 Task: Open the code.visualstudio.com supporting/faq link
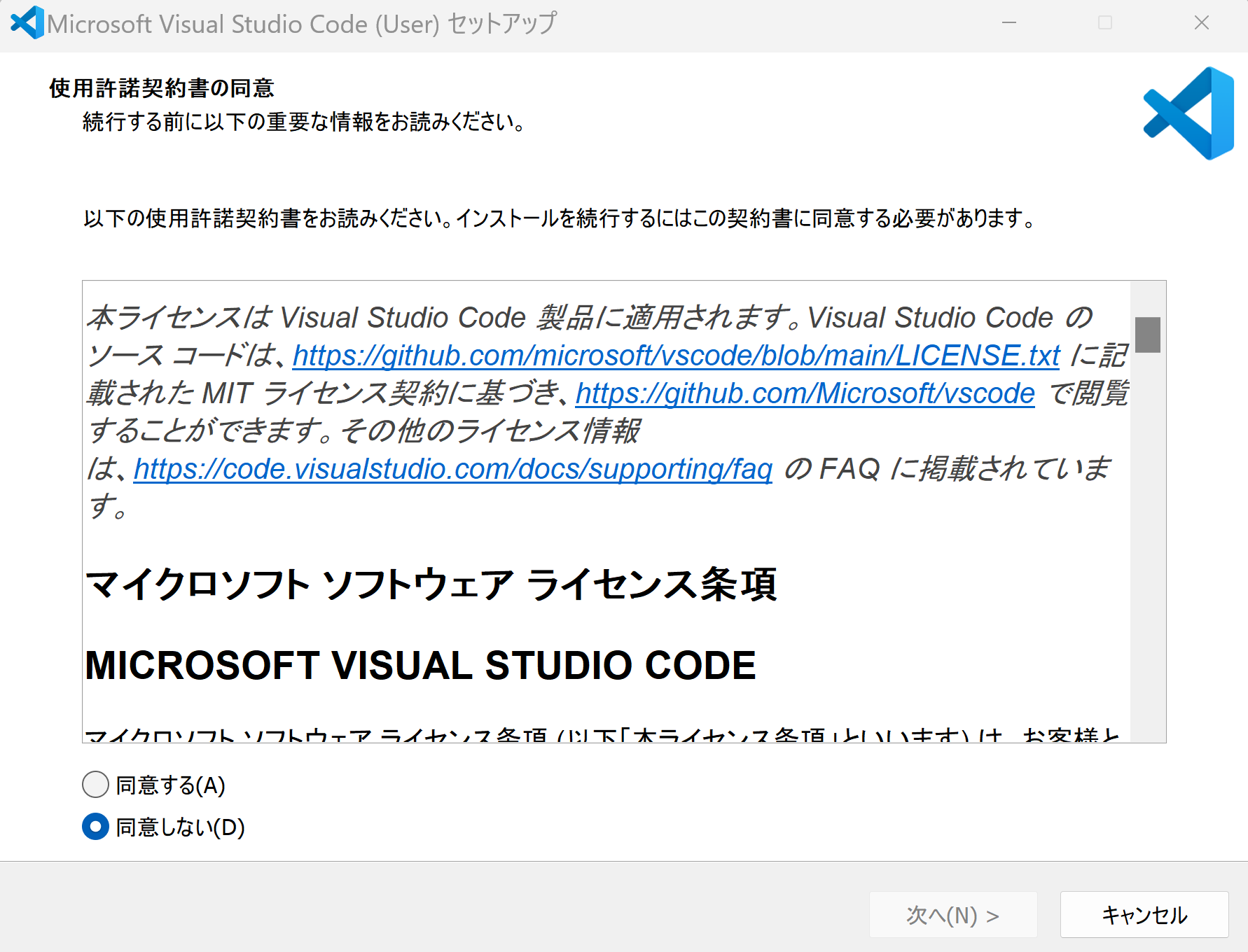[453, 469]
